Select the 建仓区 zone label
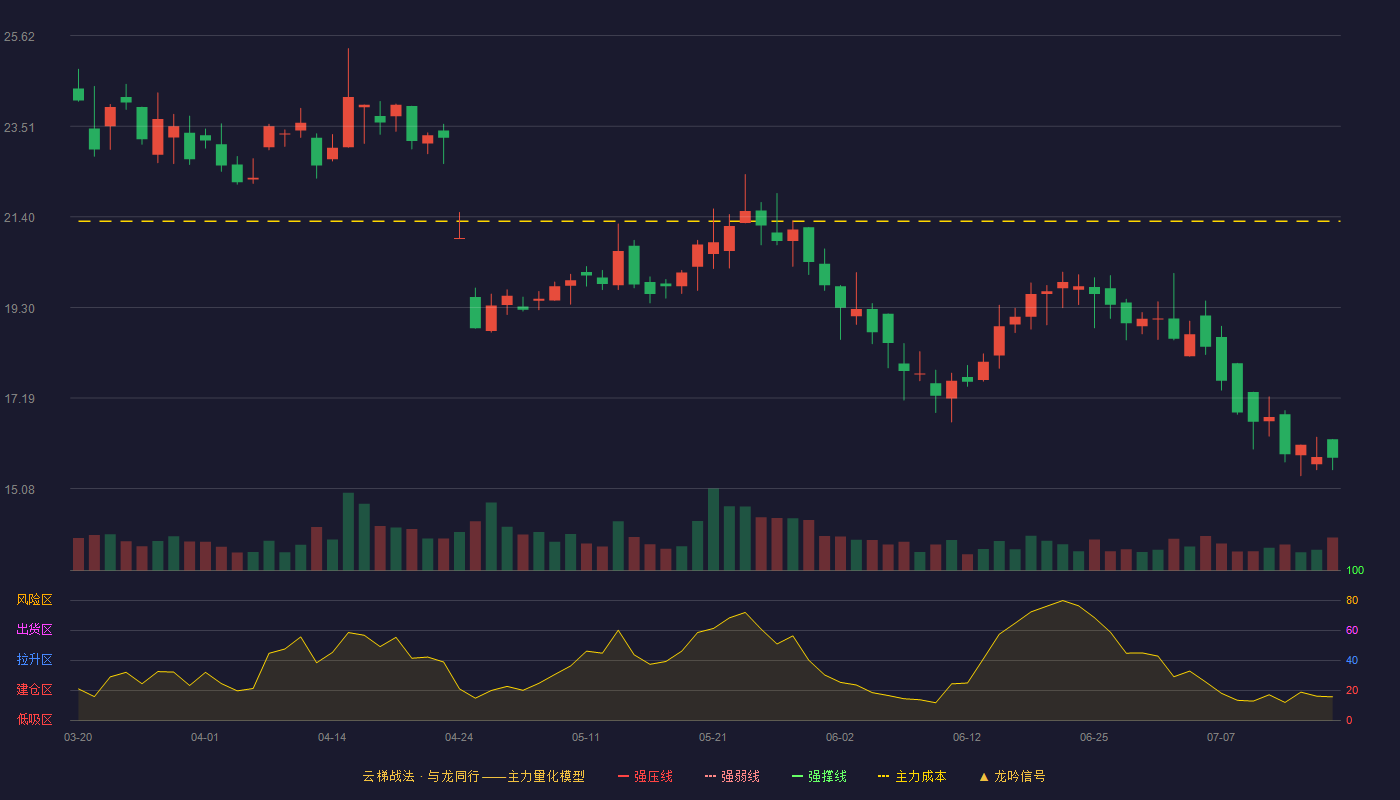Image resolution: width=1400 pixels, height=800 pixels. [34, 690]
